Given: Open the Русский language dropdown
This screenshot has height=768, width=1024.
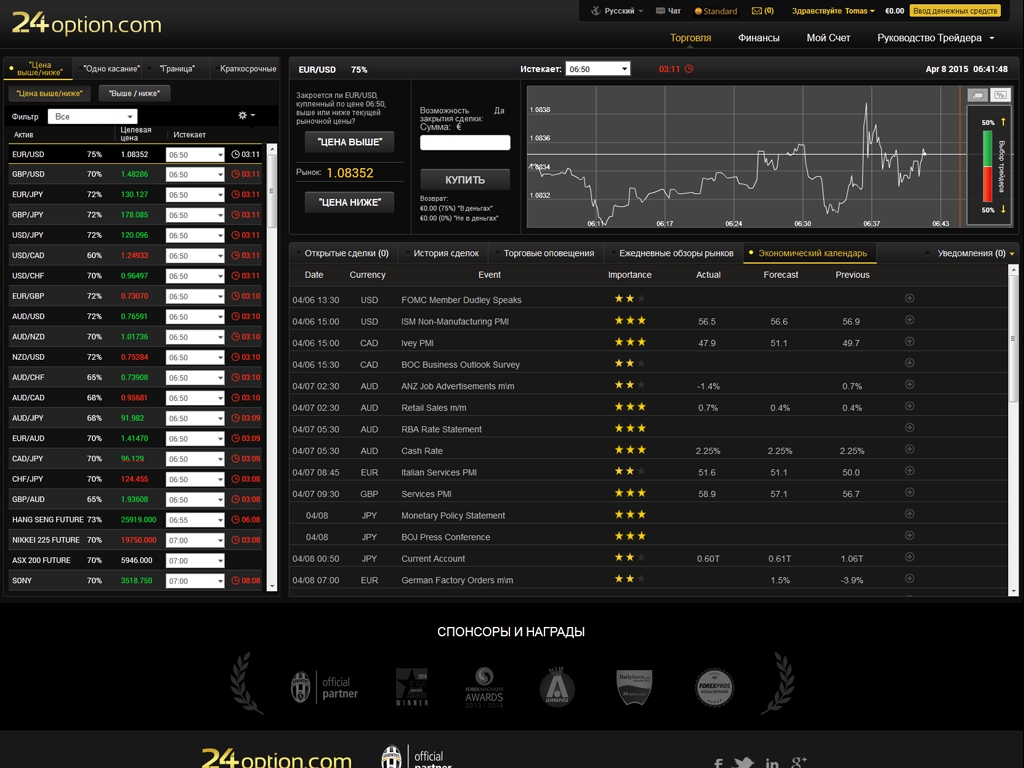Looking at the screenshot, I should pyautogui.click(x=620, y=11).
